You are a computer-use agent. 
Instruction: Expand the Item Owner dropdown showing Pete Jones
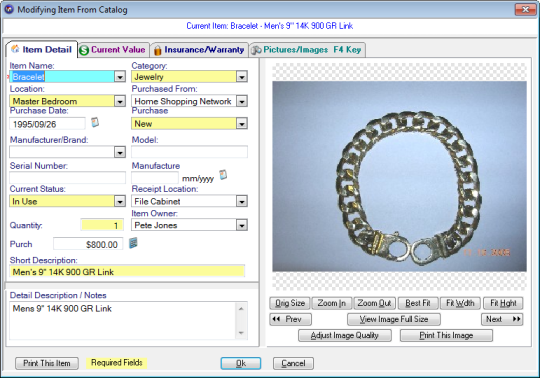click(242, 225)
